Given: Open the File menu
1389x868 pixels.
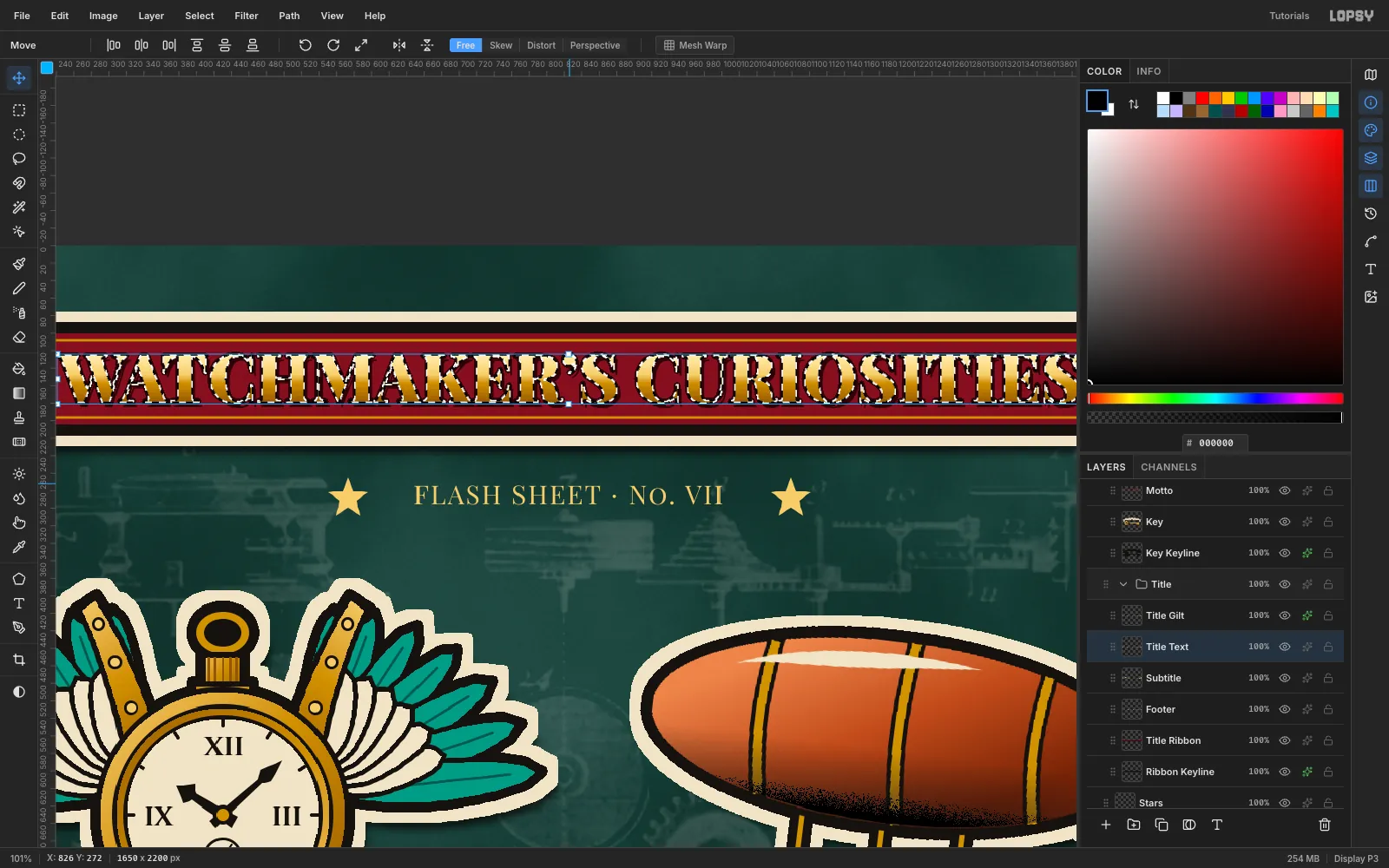Looking at the screenshot, I should [22, 16].
